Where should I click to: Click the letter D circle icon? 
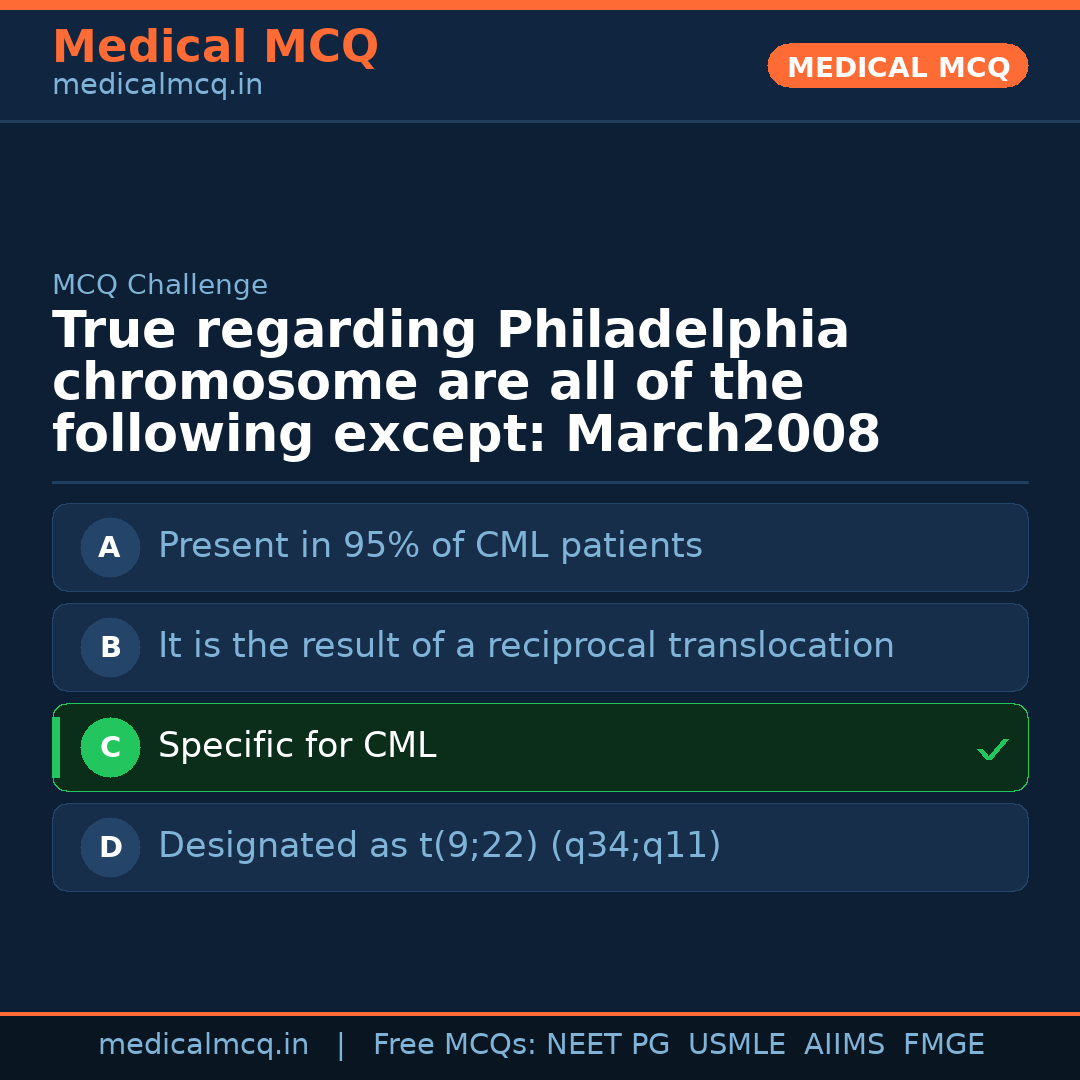click(x=110, y=847)
